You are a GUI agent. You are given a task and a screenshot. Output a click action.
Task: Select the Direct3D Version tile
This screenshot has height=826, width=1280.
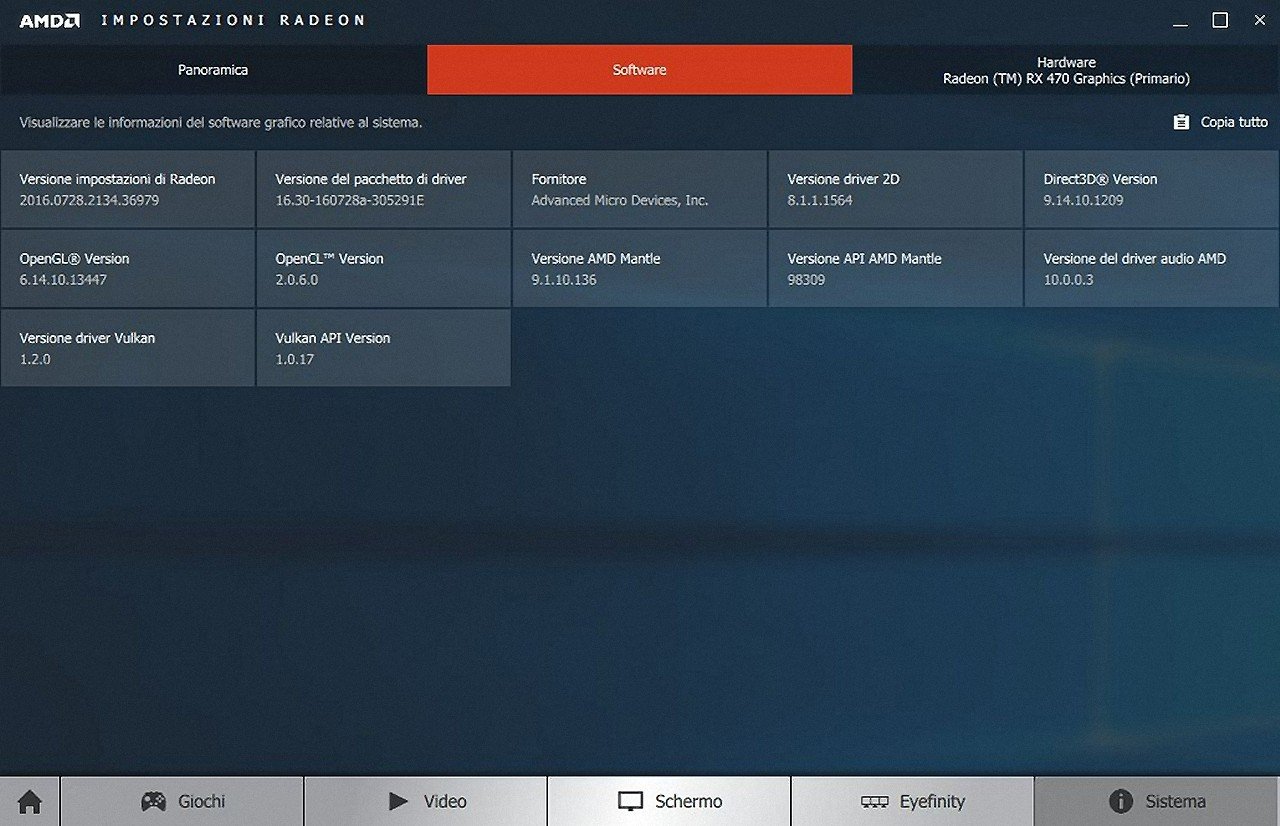1152,189
